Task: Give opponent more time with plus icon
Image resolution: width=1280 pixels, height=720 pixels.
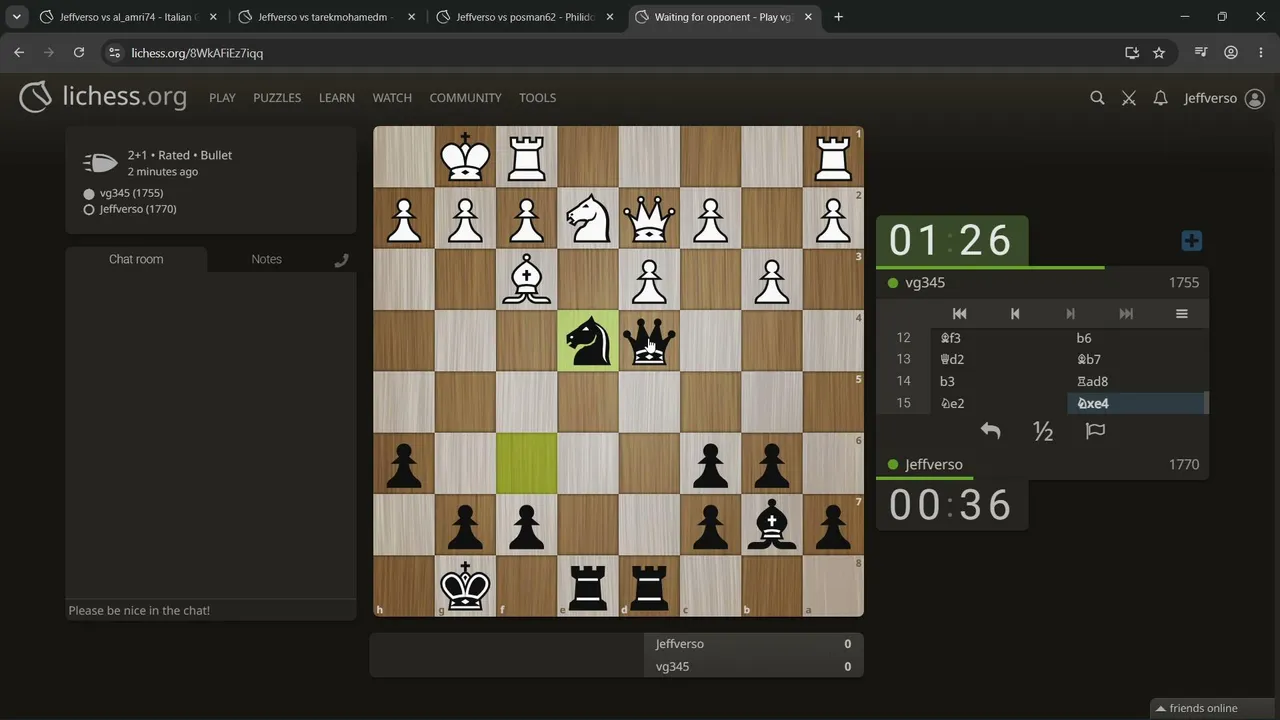Action: (x=1191, y=241)
